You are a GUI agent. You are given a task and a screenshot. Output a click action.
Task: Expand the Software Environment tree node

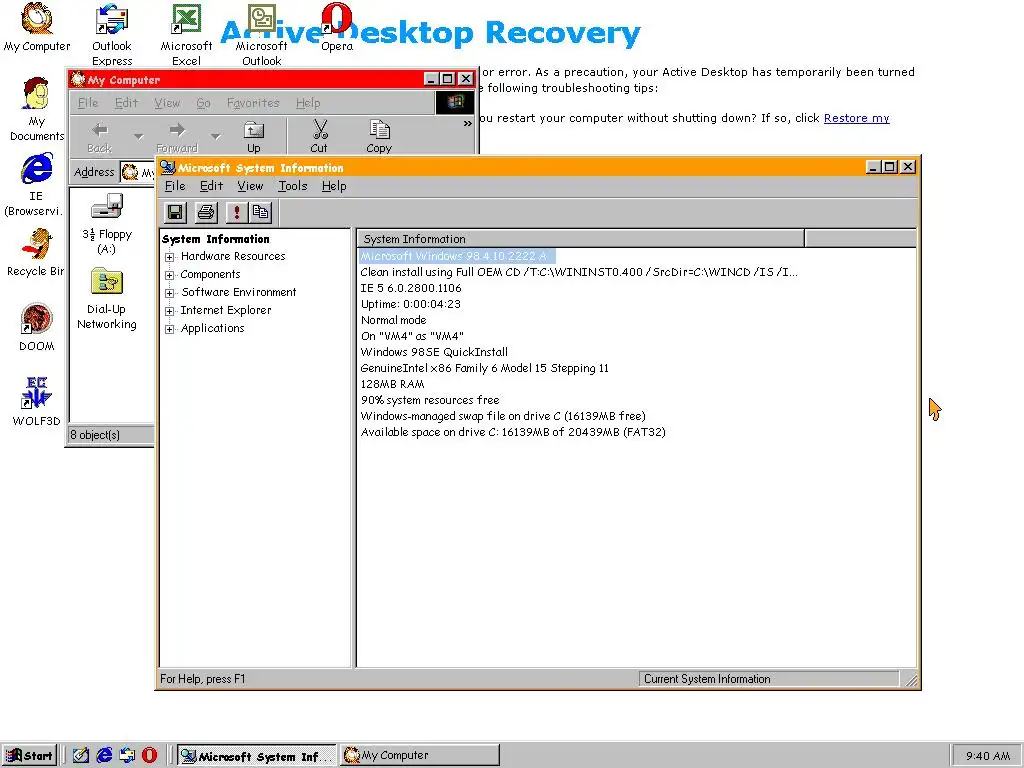(170, 293)
